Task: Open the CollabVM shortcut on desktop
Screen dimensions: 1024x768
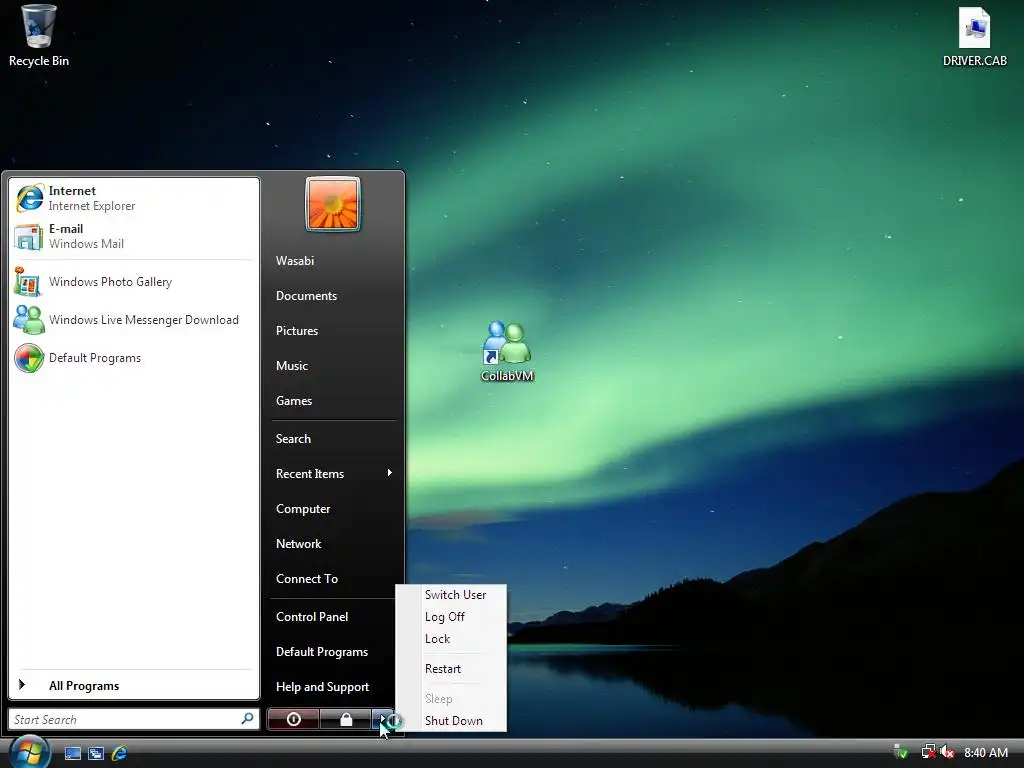Action: pyautogui.click(x=507, y=351)
